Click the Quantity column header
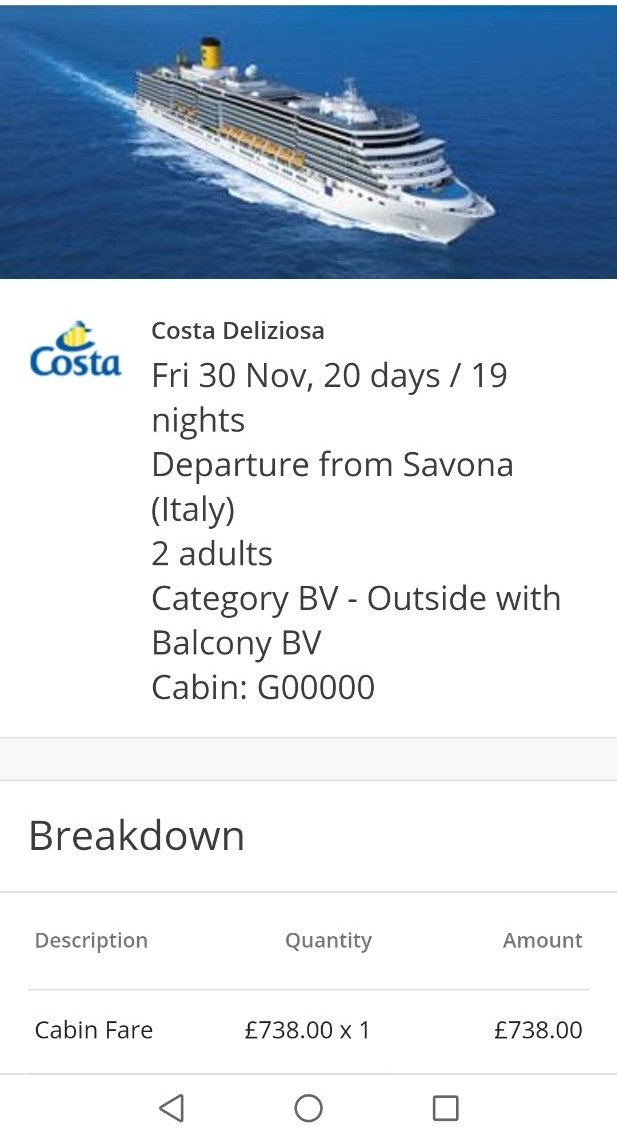Viewport: 617px width, 1143px height. 328,940
